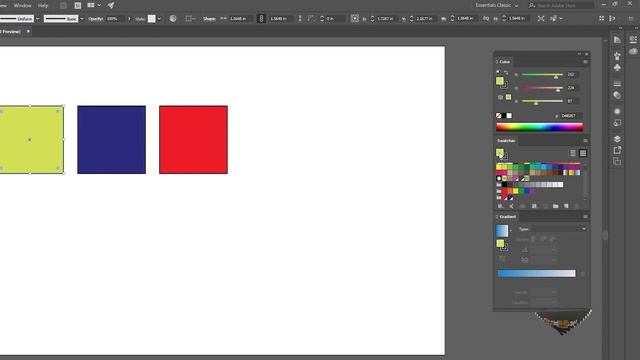640x360 pixels.
Task: Click the Shape label link
Action: click(209, 19)
